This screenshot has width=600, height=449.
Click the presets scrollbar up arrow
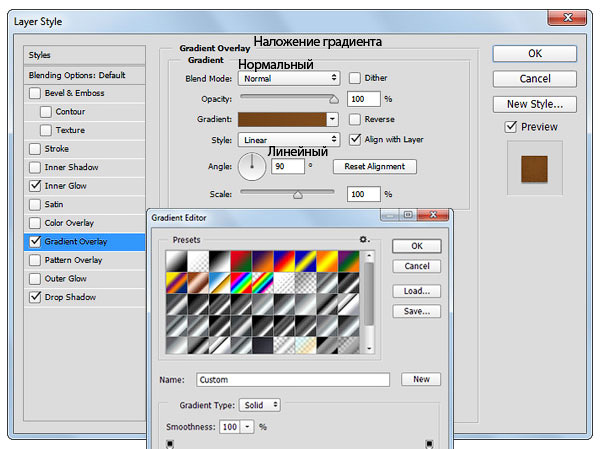369,255
